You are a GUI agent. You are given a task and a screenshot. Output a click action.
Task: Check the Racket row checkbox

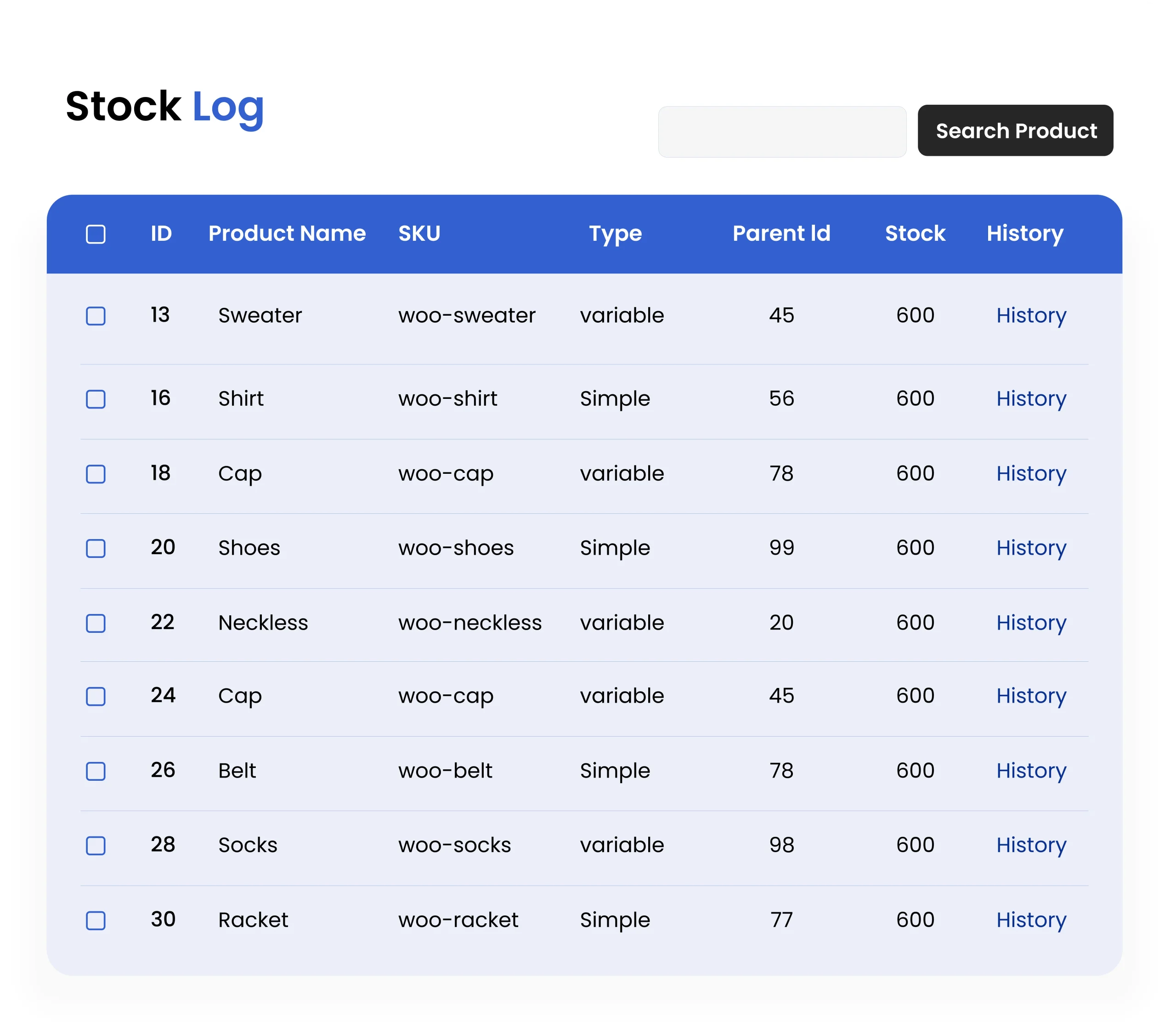pyautogui.click(x=96, y=920)
